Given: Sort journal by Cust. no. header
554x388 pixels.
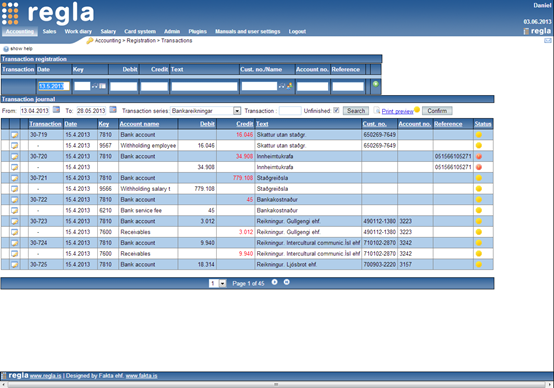Looking at the screenshot, I should (375, 124).
